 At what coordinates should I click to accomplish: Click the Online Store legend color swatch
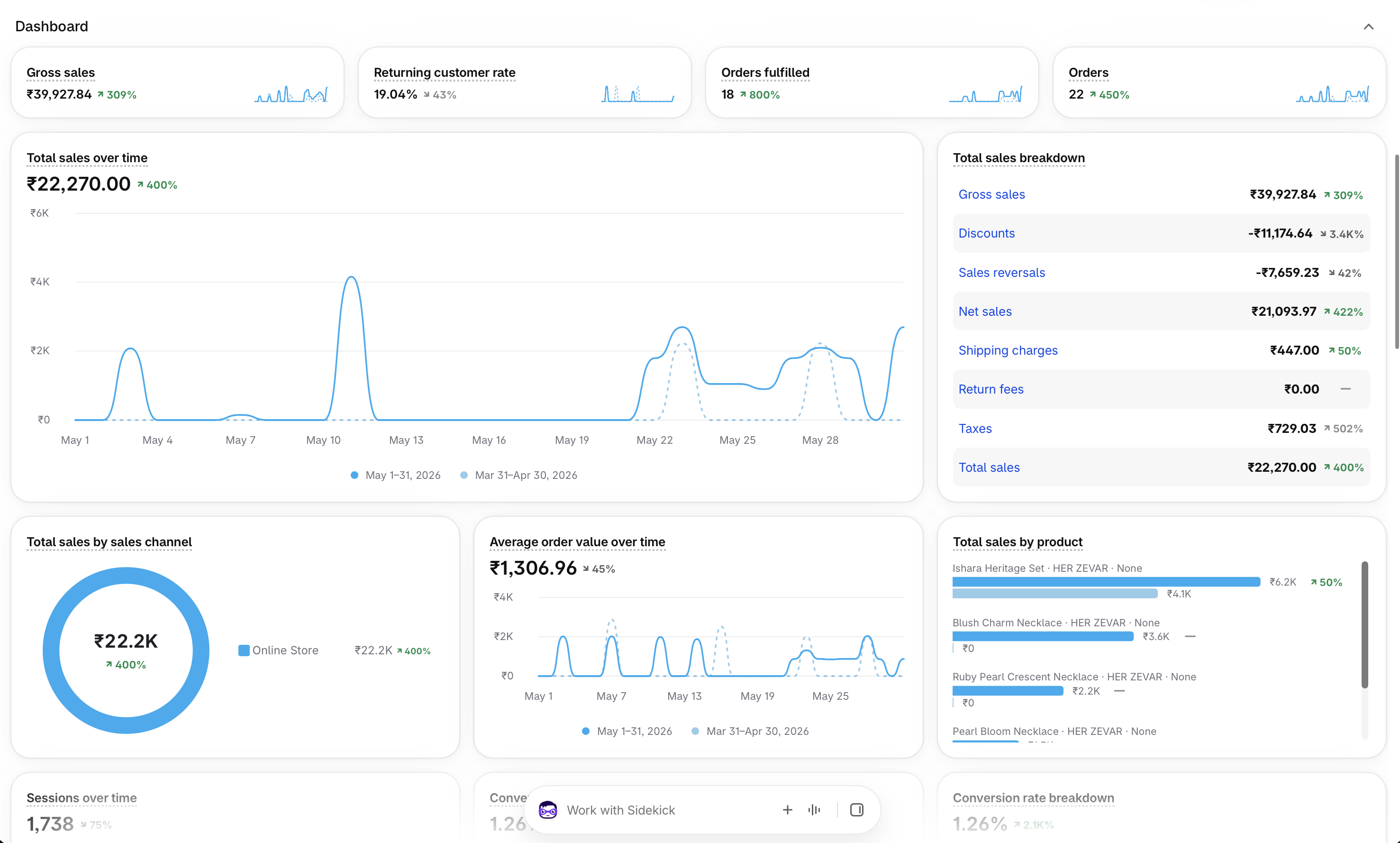click(x=244, y=651)
